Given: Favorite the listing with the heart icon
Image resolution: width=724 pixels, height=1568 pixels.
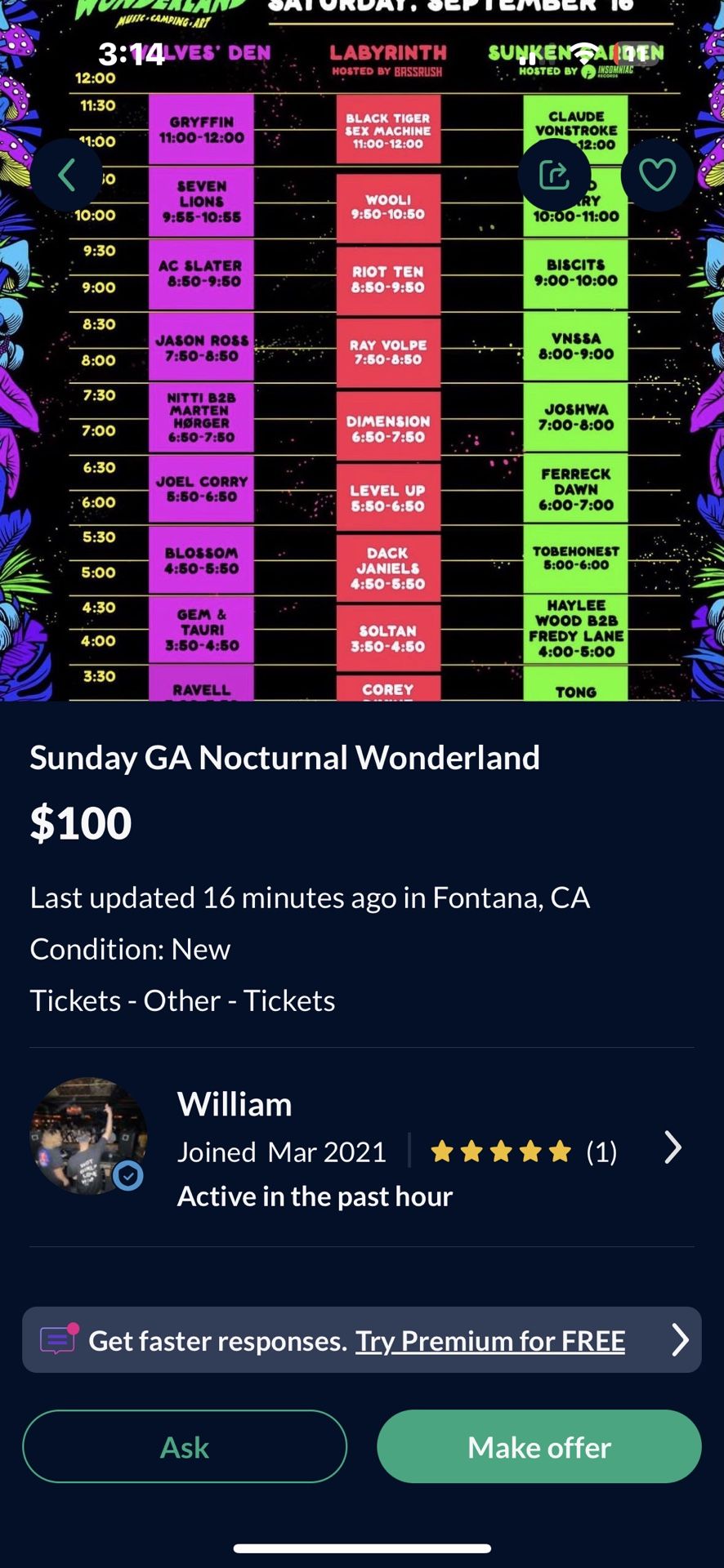Looking at the screenshot, I should tap(656, 174).
